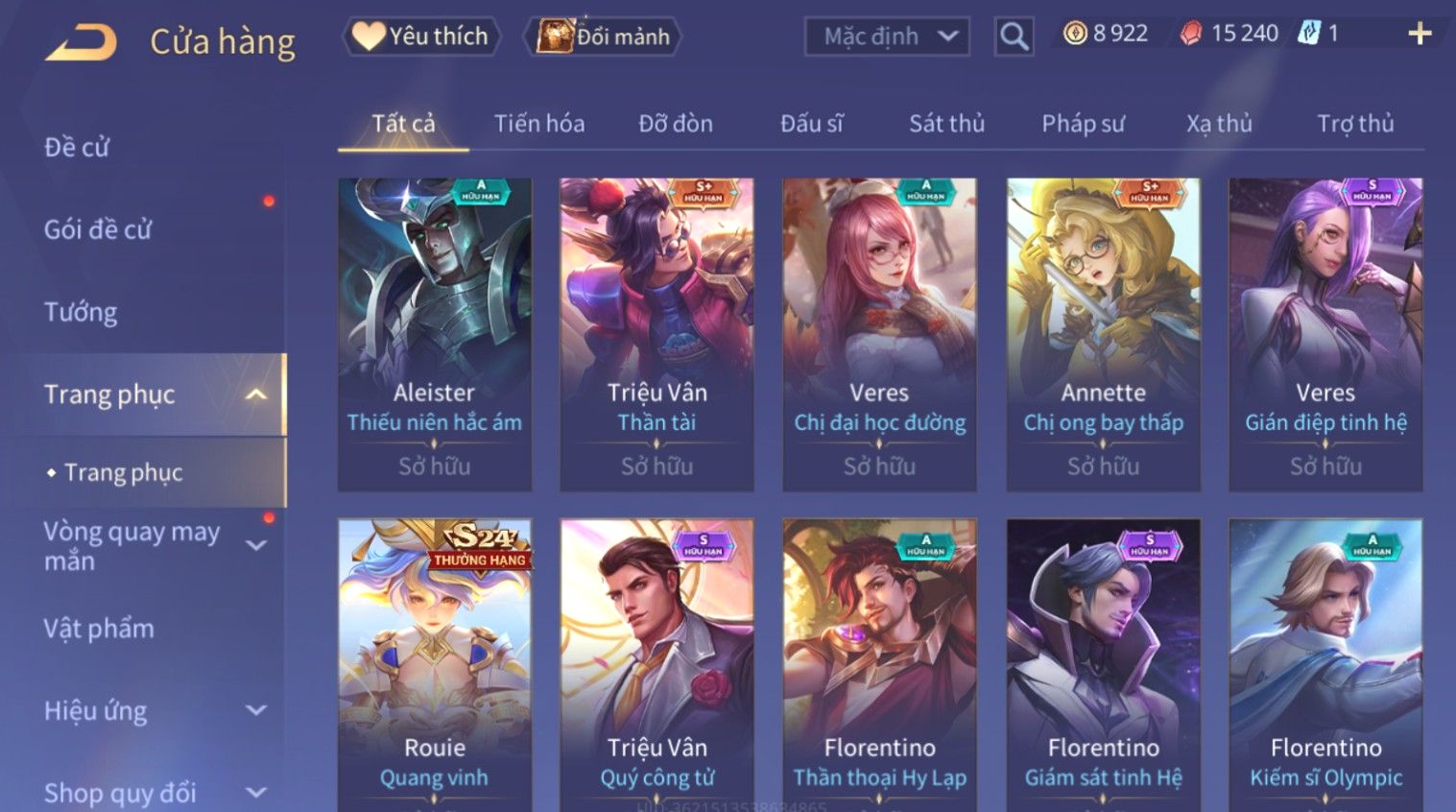Tap the plus icon to add currency
This screenshot has height=812, width=1456.
click(1420, 34)
